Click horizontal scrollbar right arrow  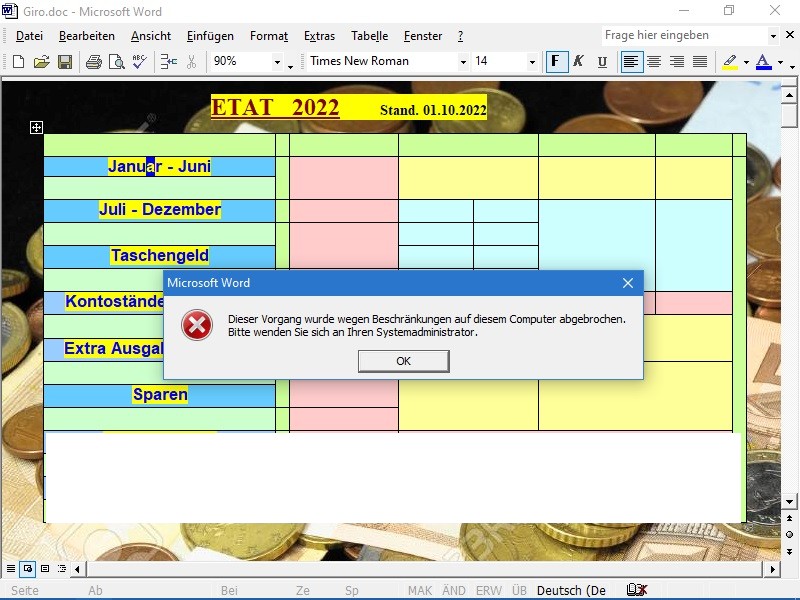[772, 568]
